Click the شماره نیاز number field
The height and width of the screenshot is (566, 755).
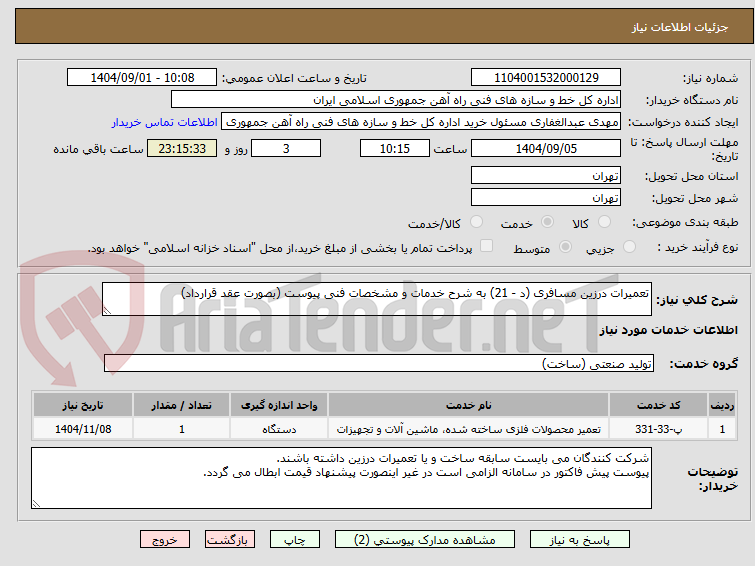click(x=546, y=78)
